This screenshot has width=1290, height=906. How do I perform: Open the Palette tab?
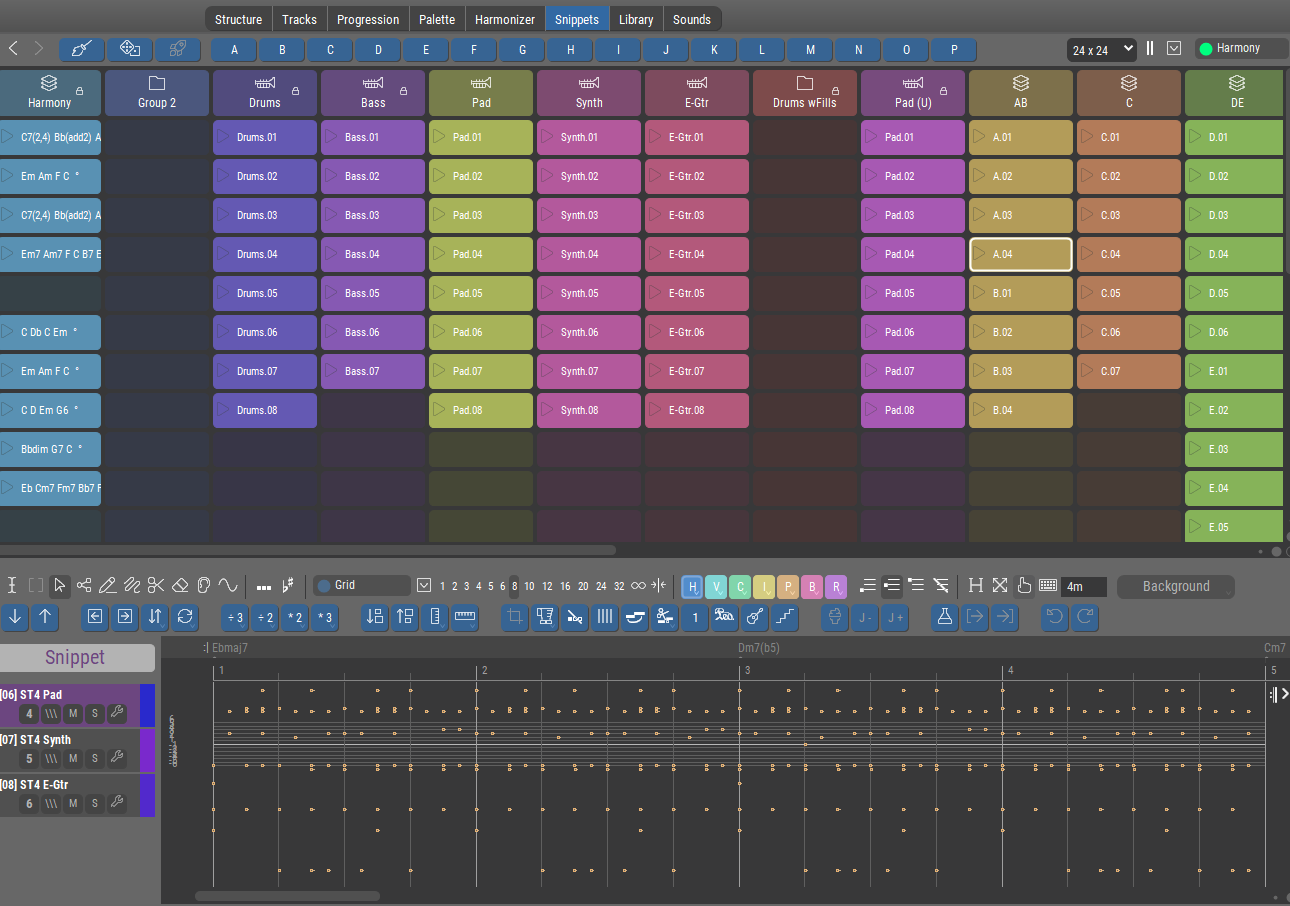[x=437, y=19]
